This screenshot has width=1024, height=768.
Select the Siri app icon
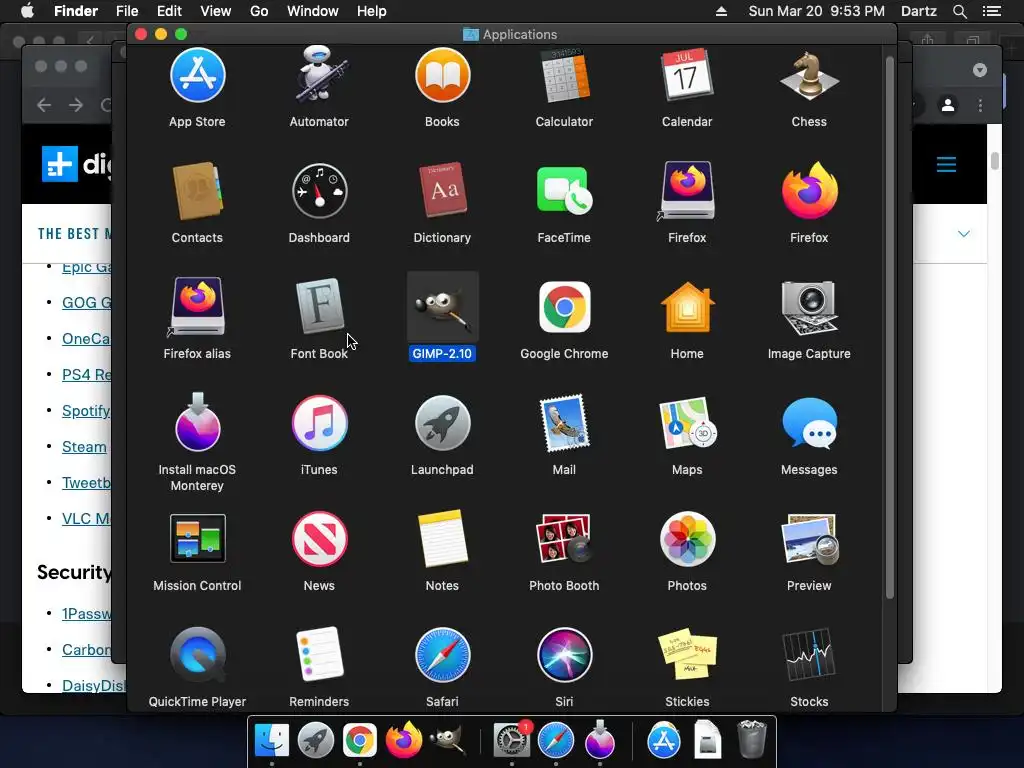[564, 654]
